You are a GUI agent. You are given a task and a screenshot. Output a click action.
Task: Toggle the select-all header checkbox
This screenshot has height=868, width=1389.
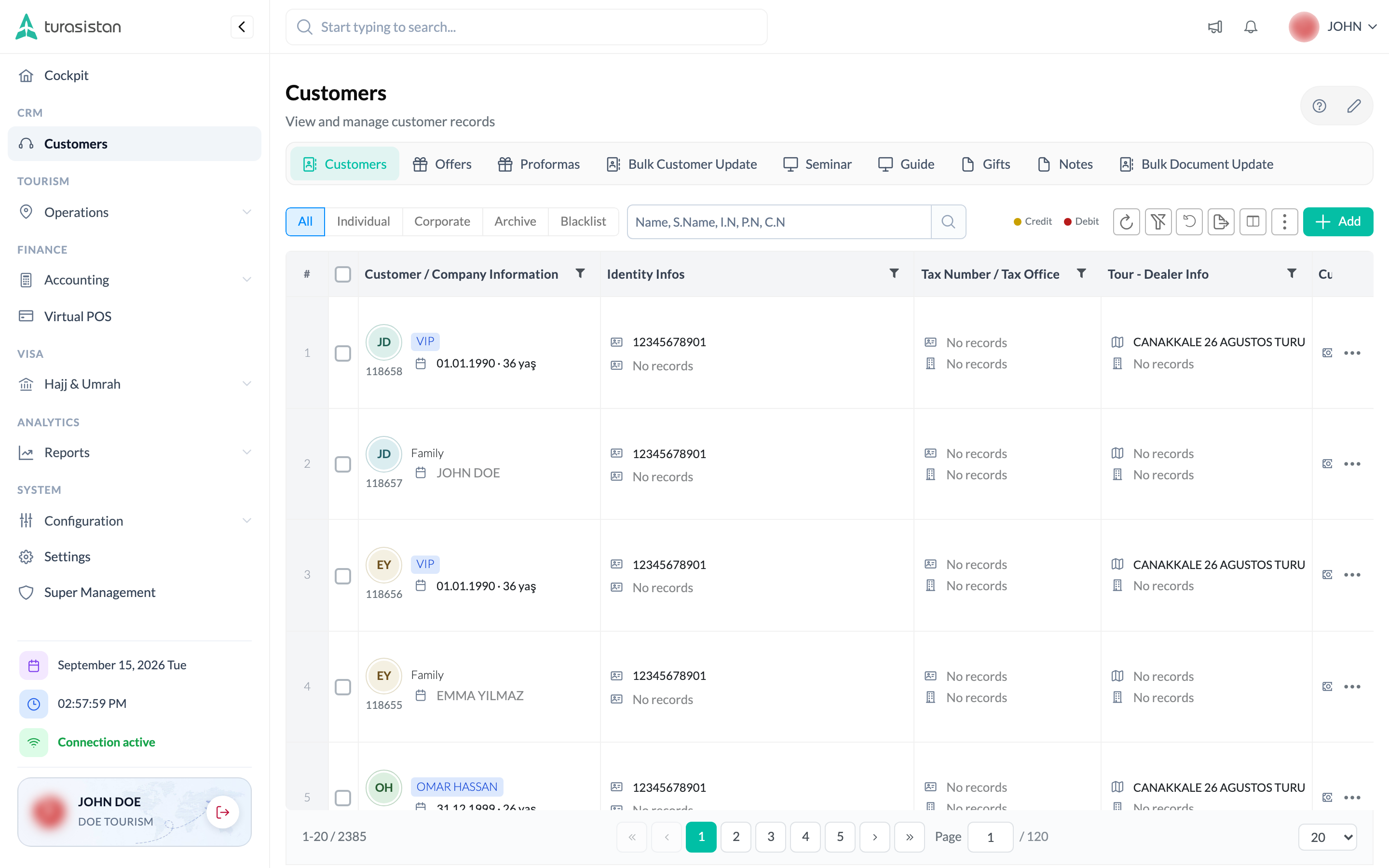click(342, 274)
